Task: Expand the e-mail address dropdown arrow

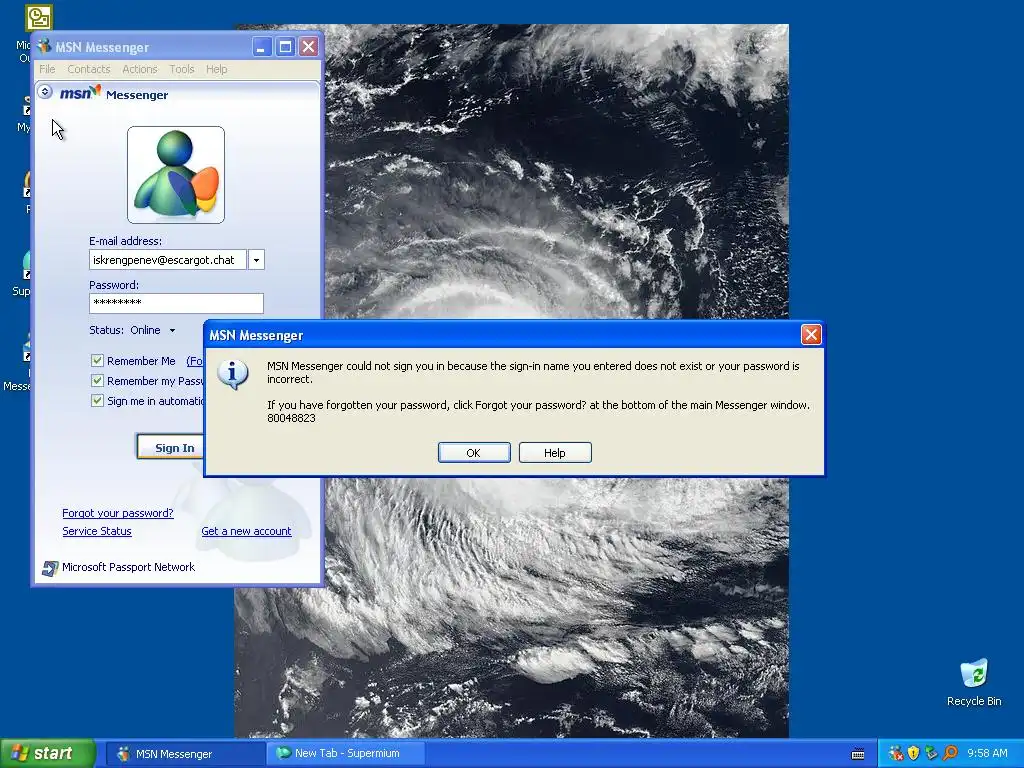Action: (x=256, y=260)
